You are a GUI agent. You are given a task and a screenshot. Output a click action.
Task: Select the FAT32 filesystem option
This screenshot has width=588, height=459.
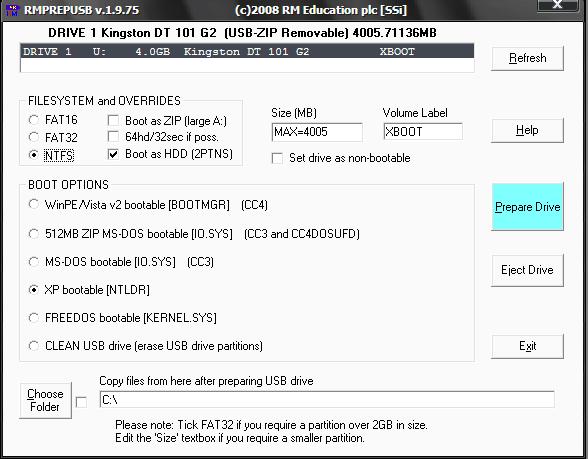point(34,137)
